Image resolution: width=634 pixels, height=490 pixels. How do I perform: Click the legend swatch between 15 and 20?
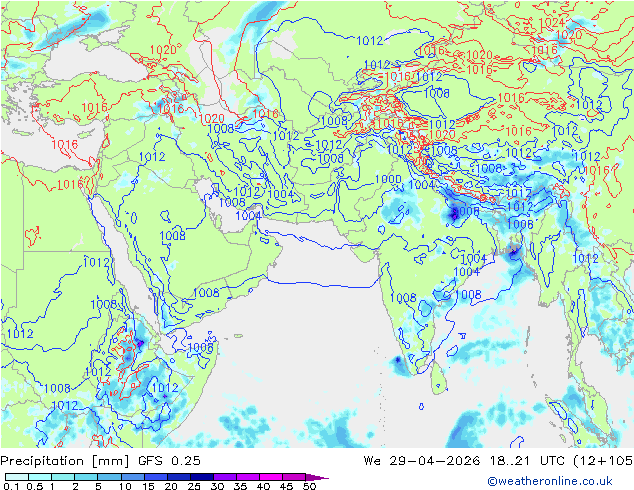tap(156, 477)
